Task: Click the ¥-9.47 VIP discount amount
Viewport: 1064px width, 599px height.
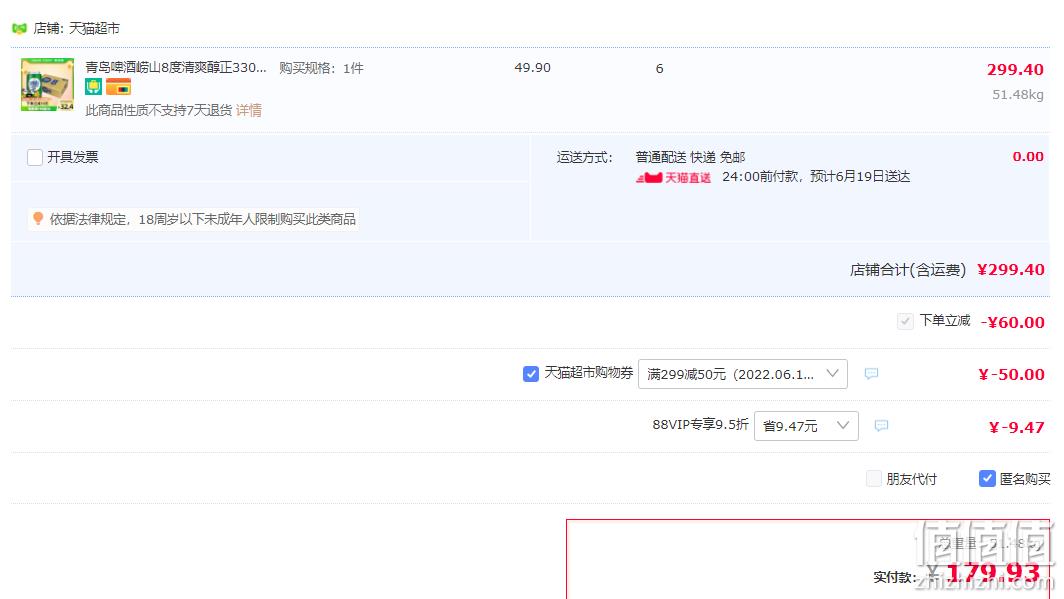Action: [x=1016, y=427]
